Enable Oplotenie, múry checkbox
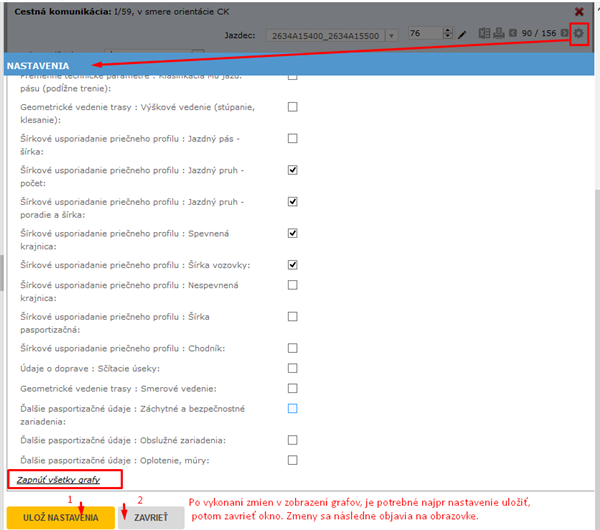 pos(293,460)
